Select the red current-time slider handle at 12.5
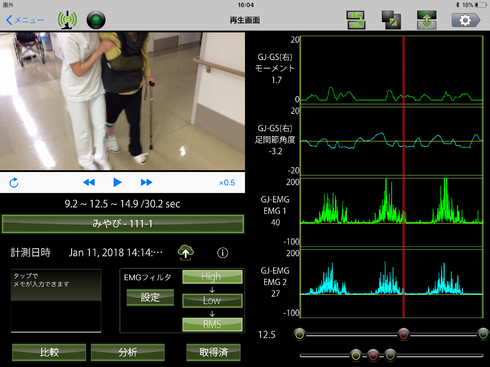 [403, 334]
